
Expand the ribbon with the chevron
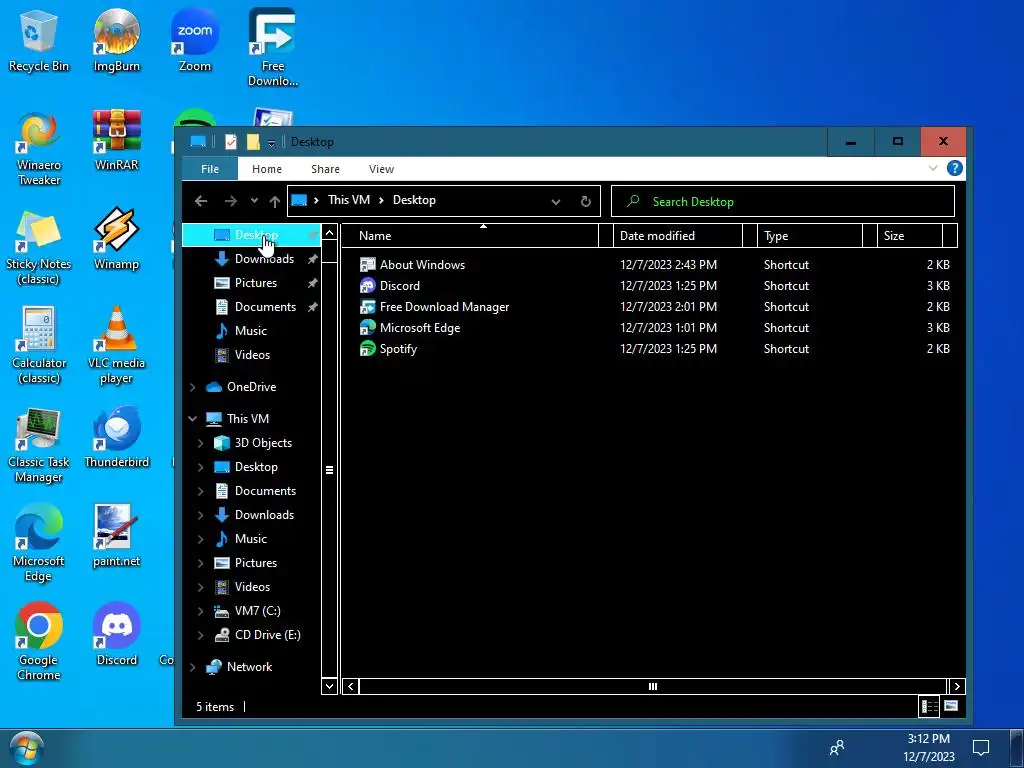tap(933, 168)
